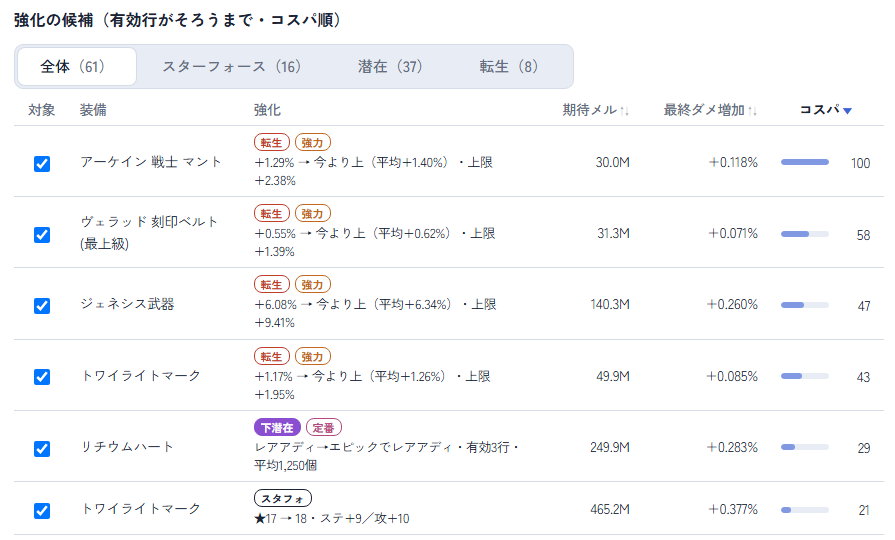The image size is (895, 540).
Task: Click コスパ bar valued 58
Action: click(805, 234)
